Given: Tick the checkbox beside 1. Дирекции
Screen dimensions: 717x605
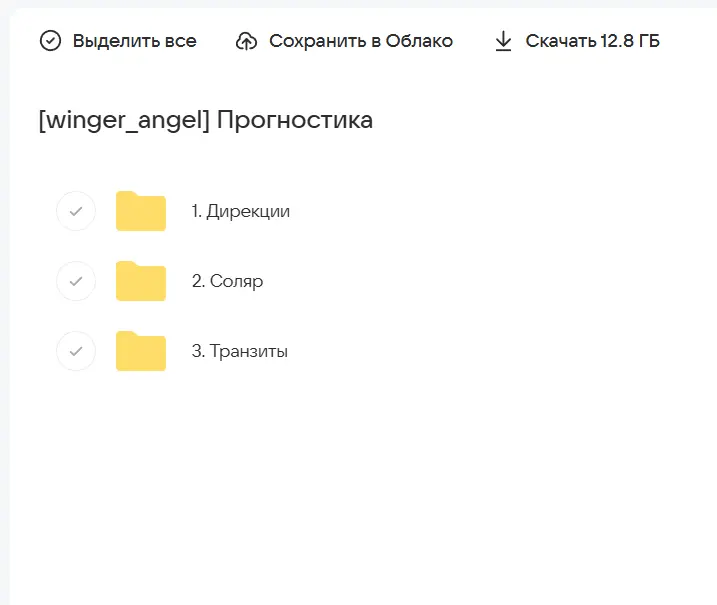Looking at the screenshot, I should pos(76,211).
